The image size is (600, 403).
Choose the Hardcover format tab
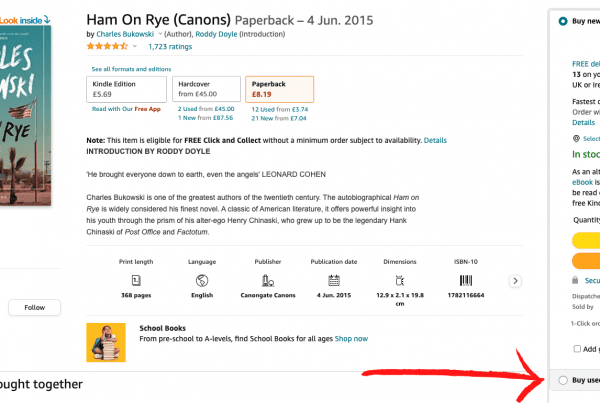coord(206,89)
